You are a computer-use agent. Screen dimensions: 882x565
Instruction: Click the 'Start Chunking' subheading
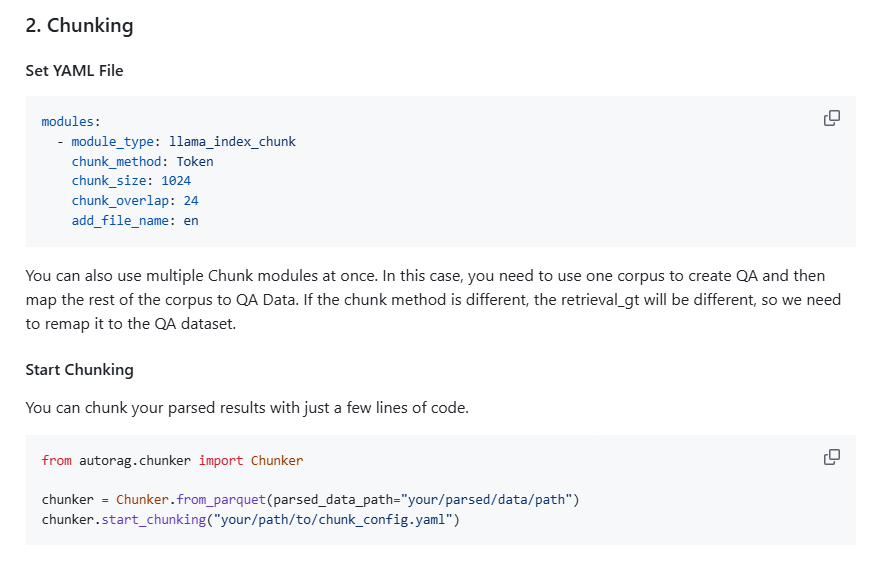pos(79,370)
